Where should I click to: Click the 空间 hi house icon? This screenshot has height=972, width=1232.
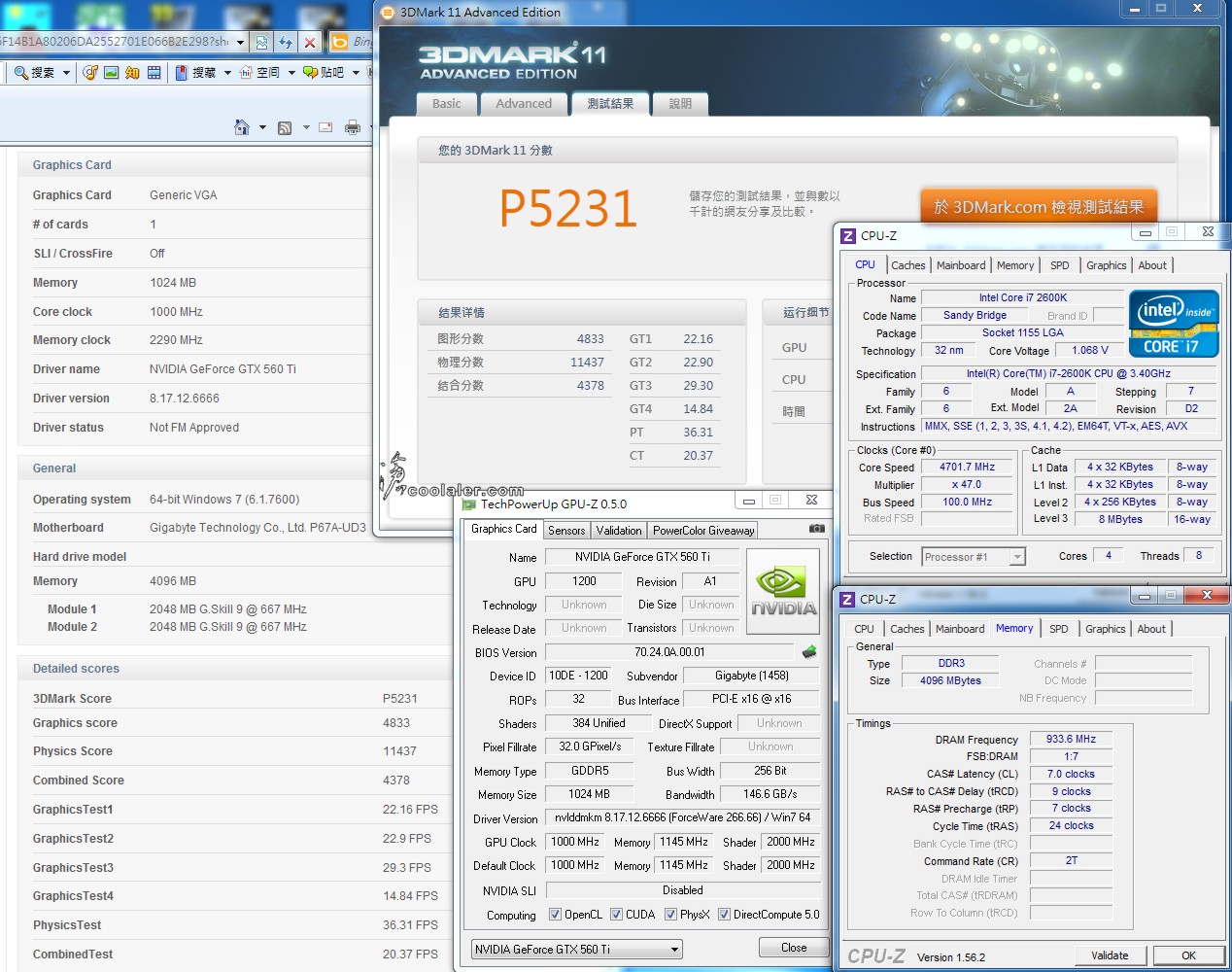tap(246, 72)
